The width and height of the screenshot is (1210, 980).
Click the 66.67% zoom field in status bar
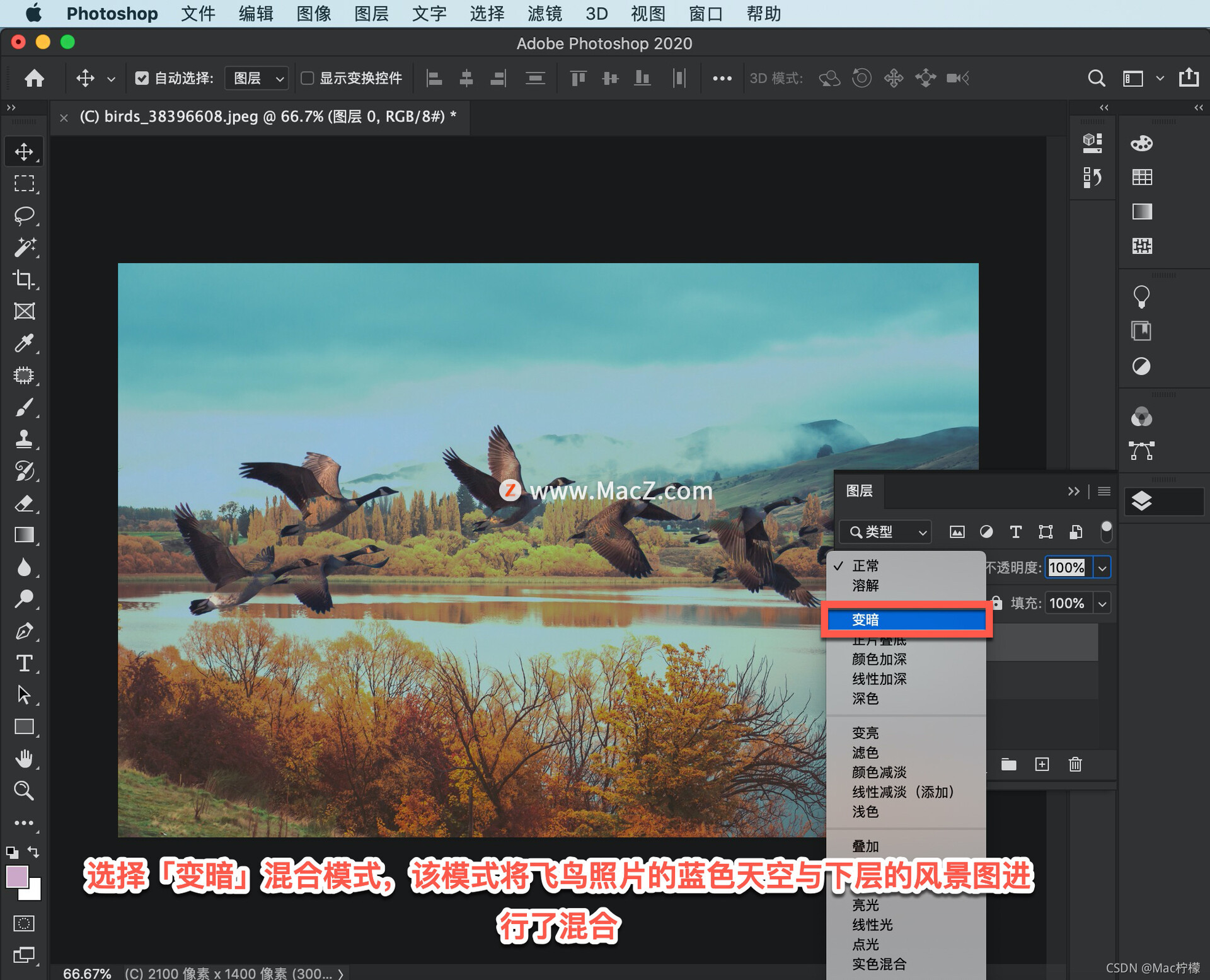point(86,972)
